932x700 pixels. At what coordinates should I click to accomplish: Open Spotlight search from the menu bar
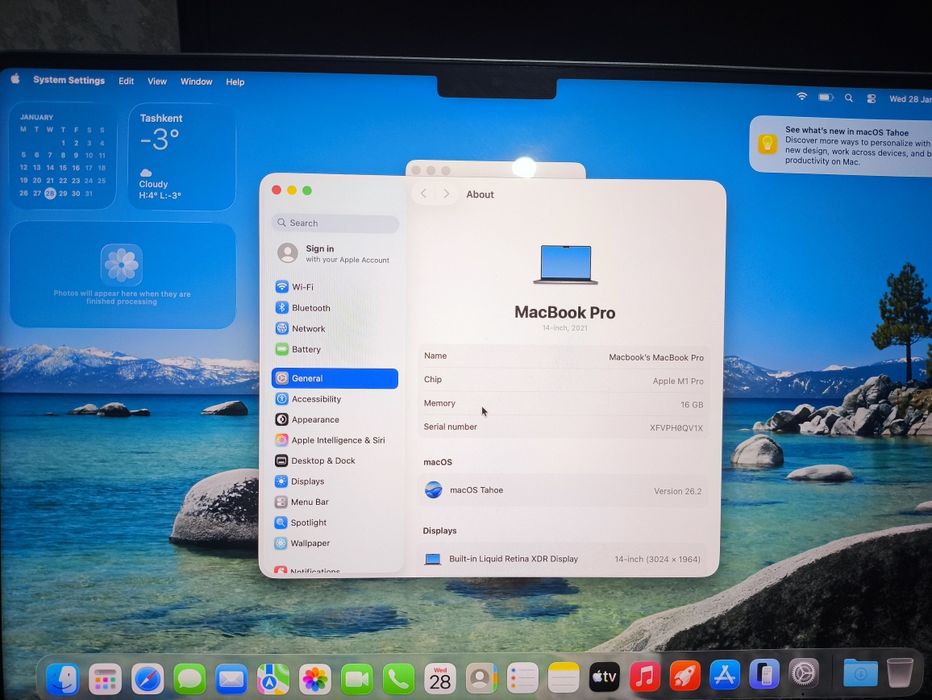pyautogui.click(x=849, y=98)
